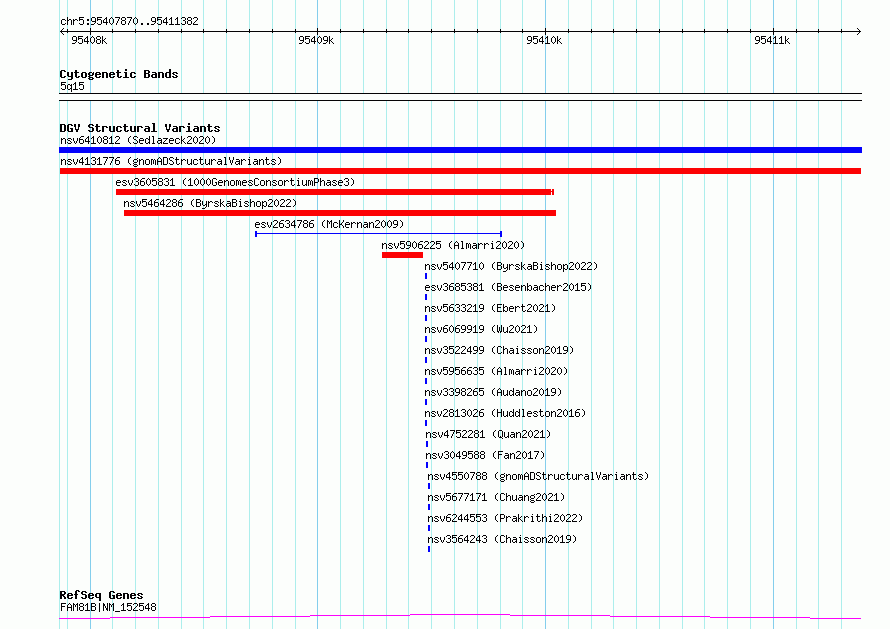Screen dimensions: 890x629
Task: Click nsv5407710 (ByrskaBishop2022) label
Action: 511,266
